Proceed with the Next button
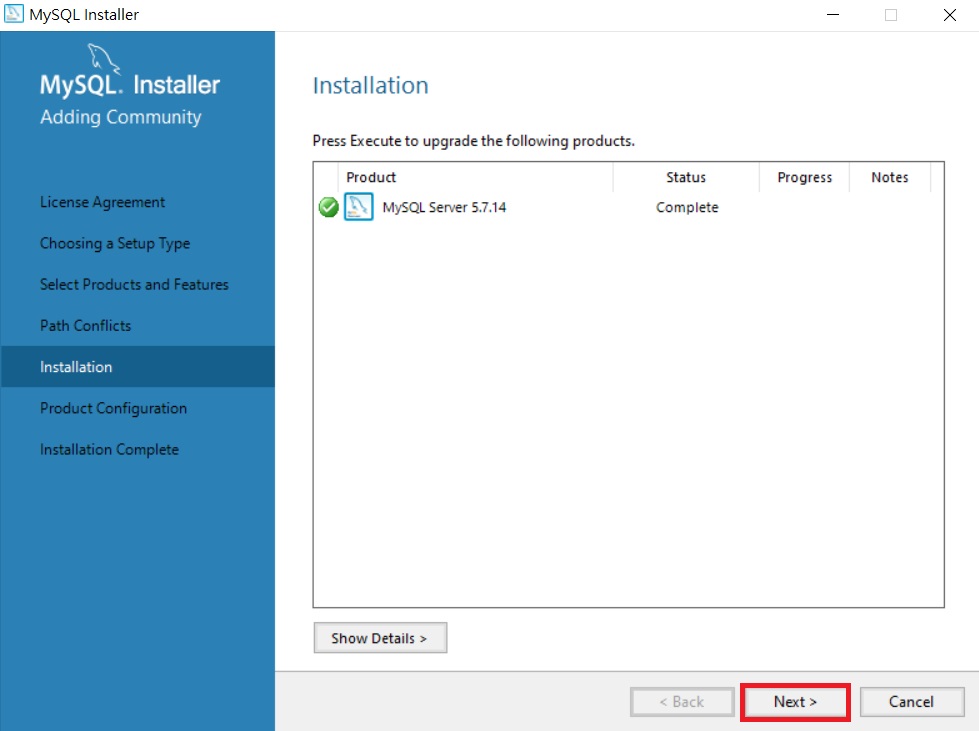The height and width of the screenshot is (731, 979). pos(795,702)
